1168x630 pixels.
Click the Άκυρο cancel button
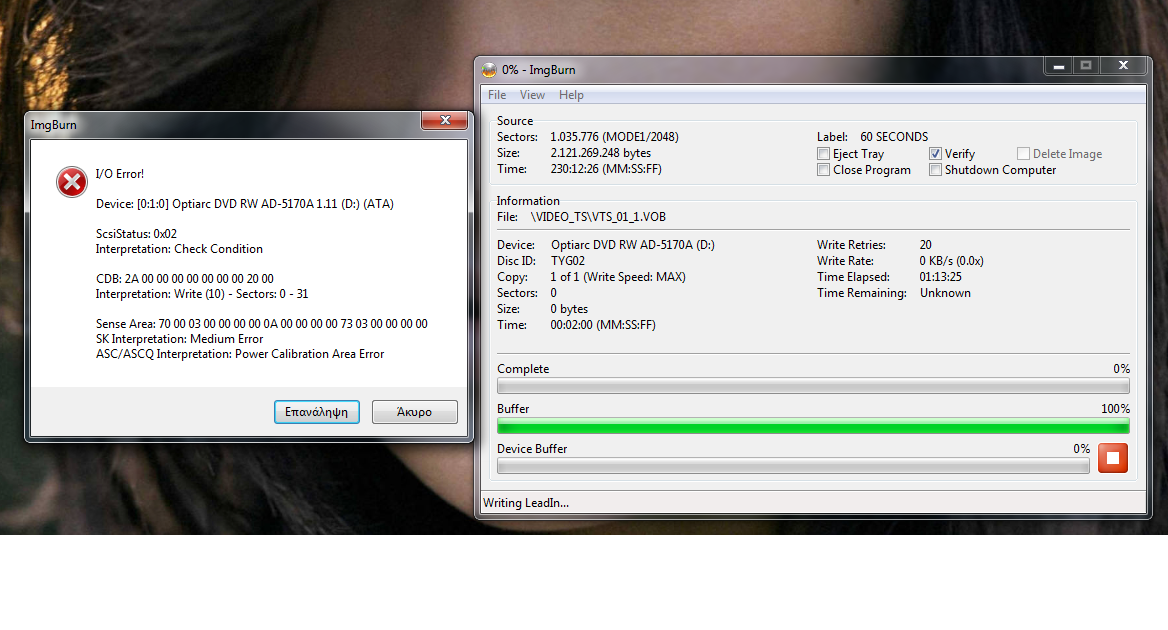[414, 412]
